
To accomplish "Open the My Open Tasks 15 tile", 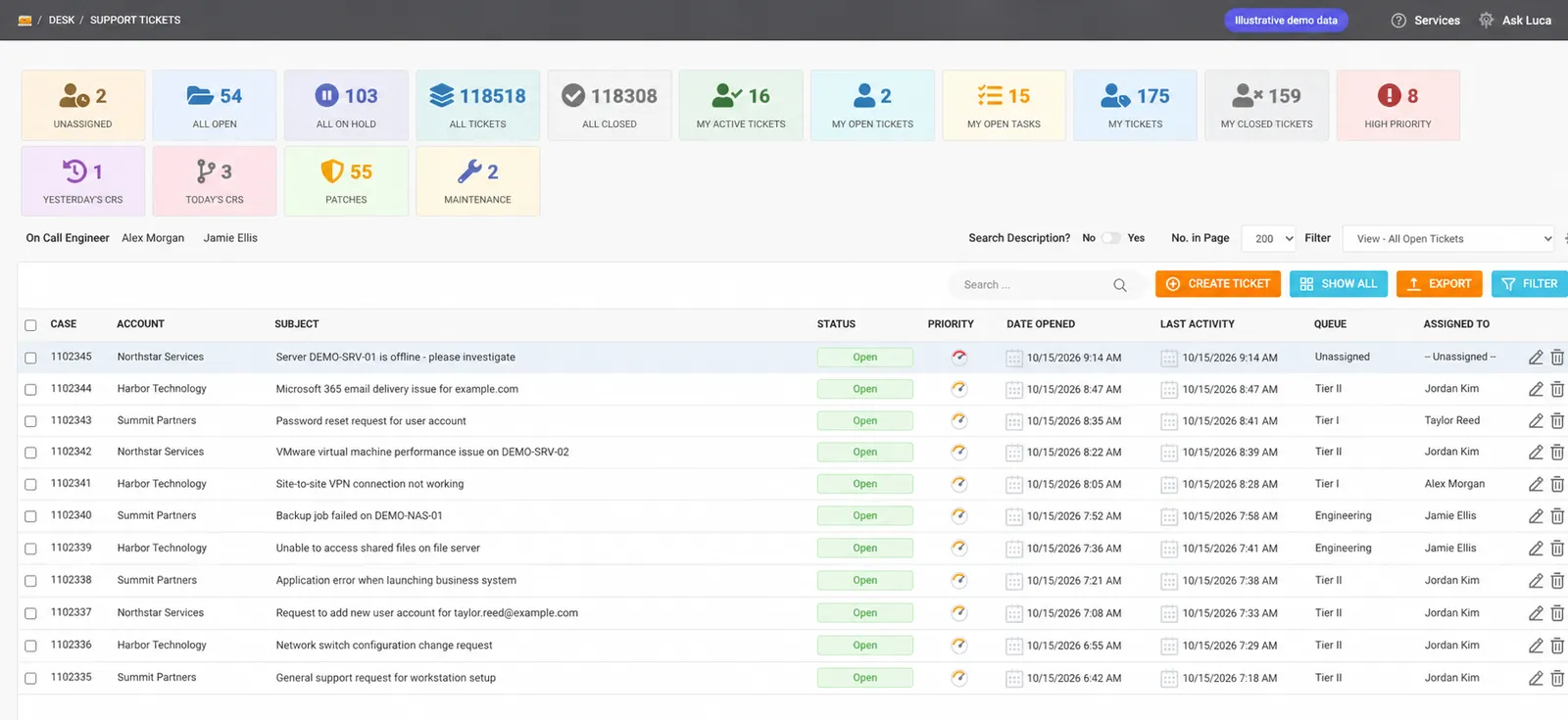I will [1004, 105].
